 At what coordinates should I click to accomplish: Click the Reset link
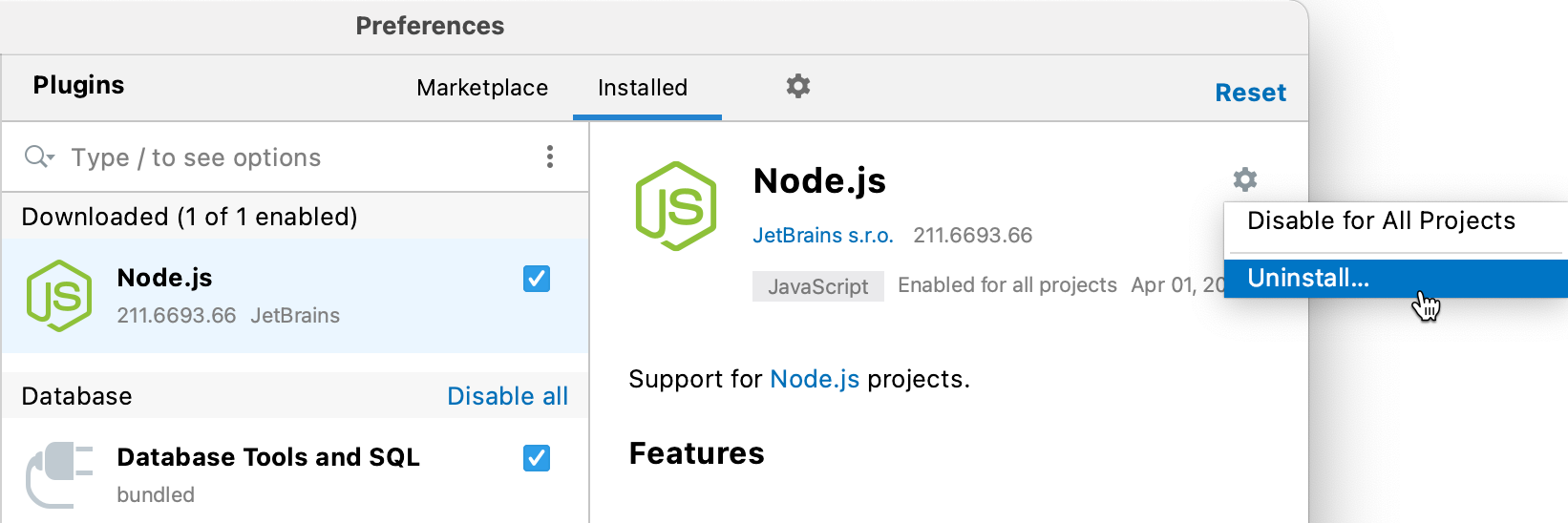click(1250, 93)
